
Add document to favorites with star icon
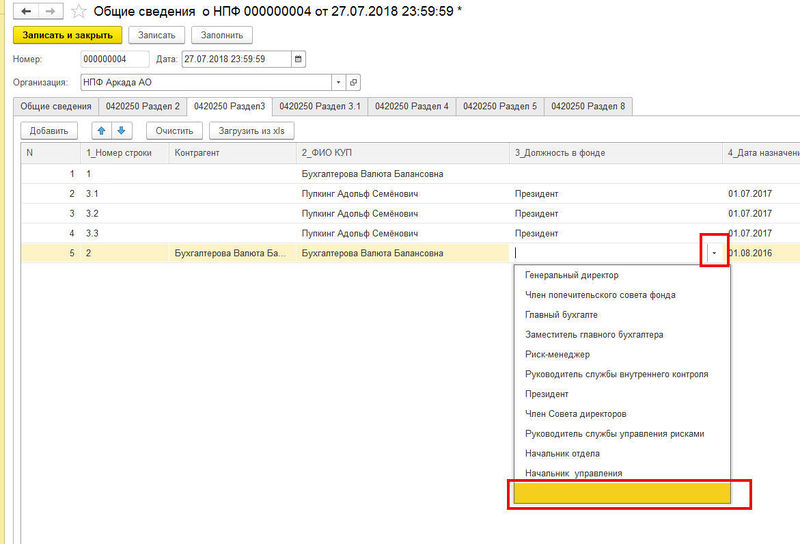[x=78, y=11]
